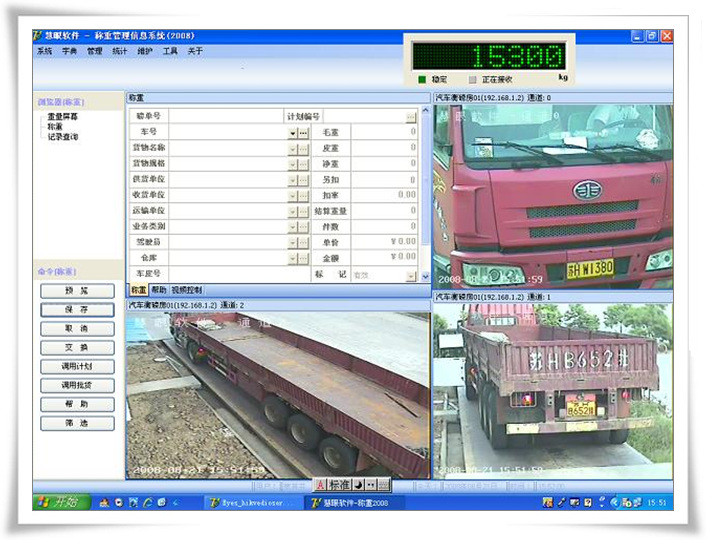Viewport: 706px width, 540px height.
Task: Open the 维护 menu
Action: (145, 51)
